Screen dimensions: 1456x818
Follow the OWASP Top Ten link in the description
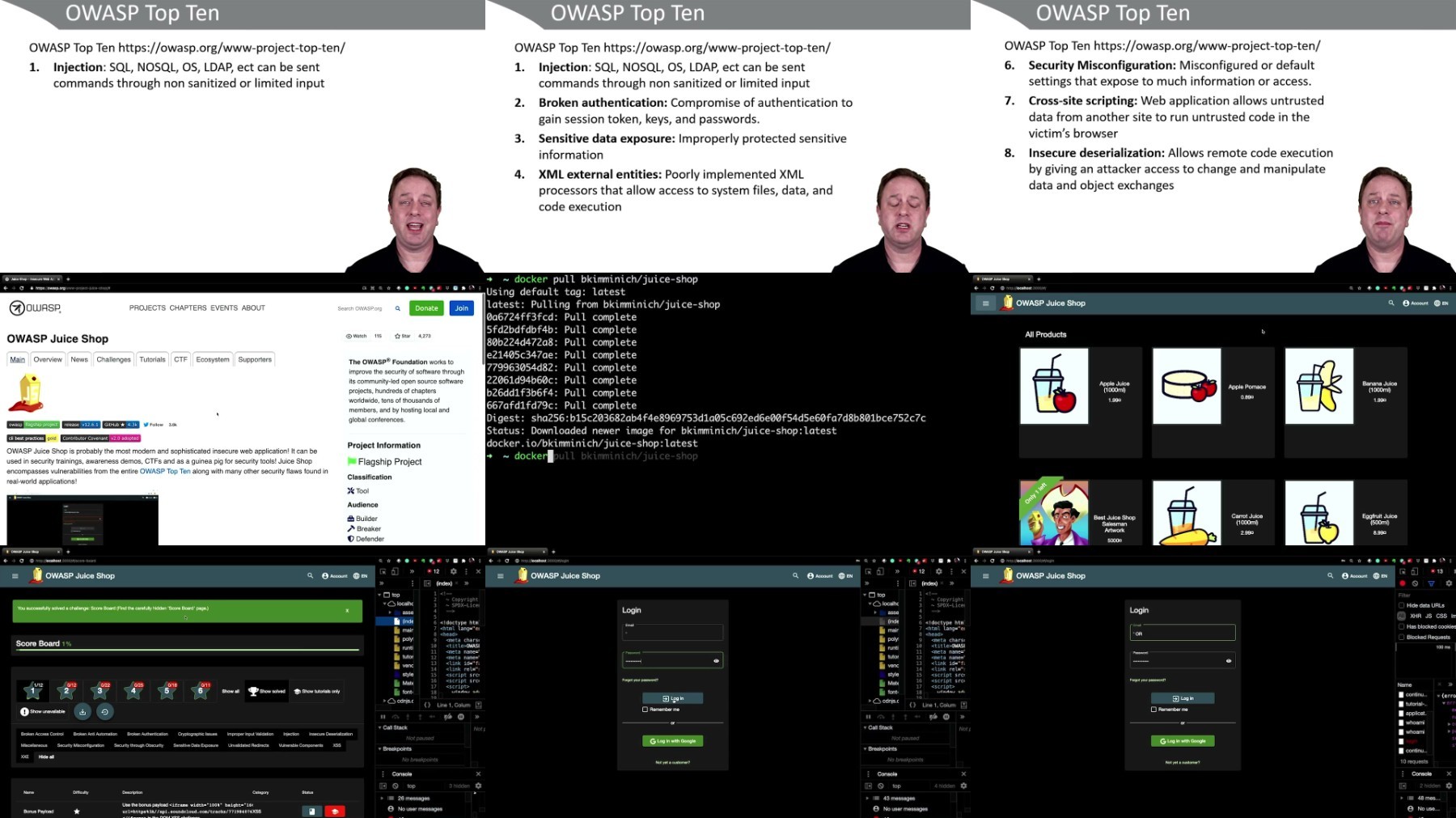(165, 471)
